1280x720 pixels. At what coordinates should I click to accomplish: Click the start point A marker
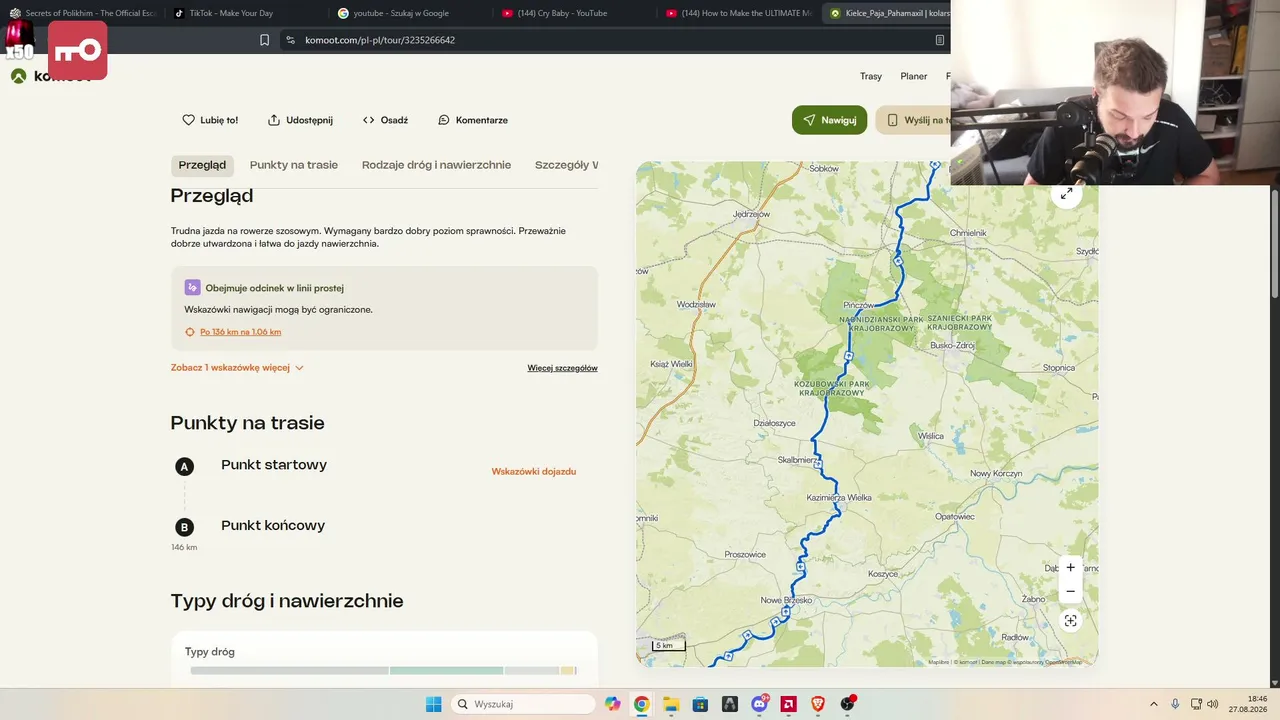click(184, 466)
